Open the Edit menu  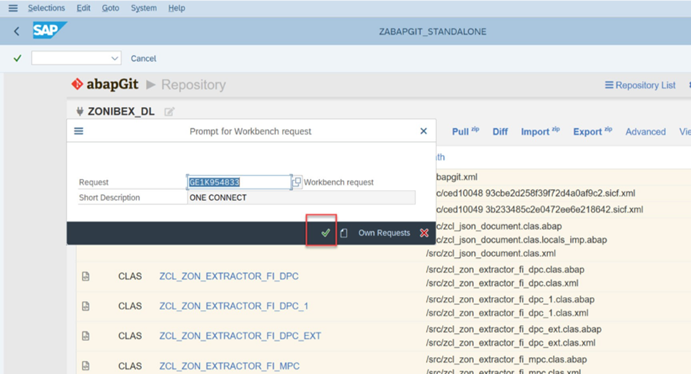(x=83, y=8)
